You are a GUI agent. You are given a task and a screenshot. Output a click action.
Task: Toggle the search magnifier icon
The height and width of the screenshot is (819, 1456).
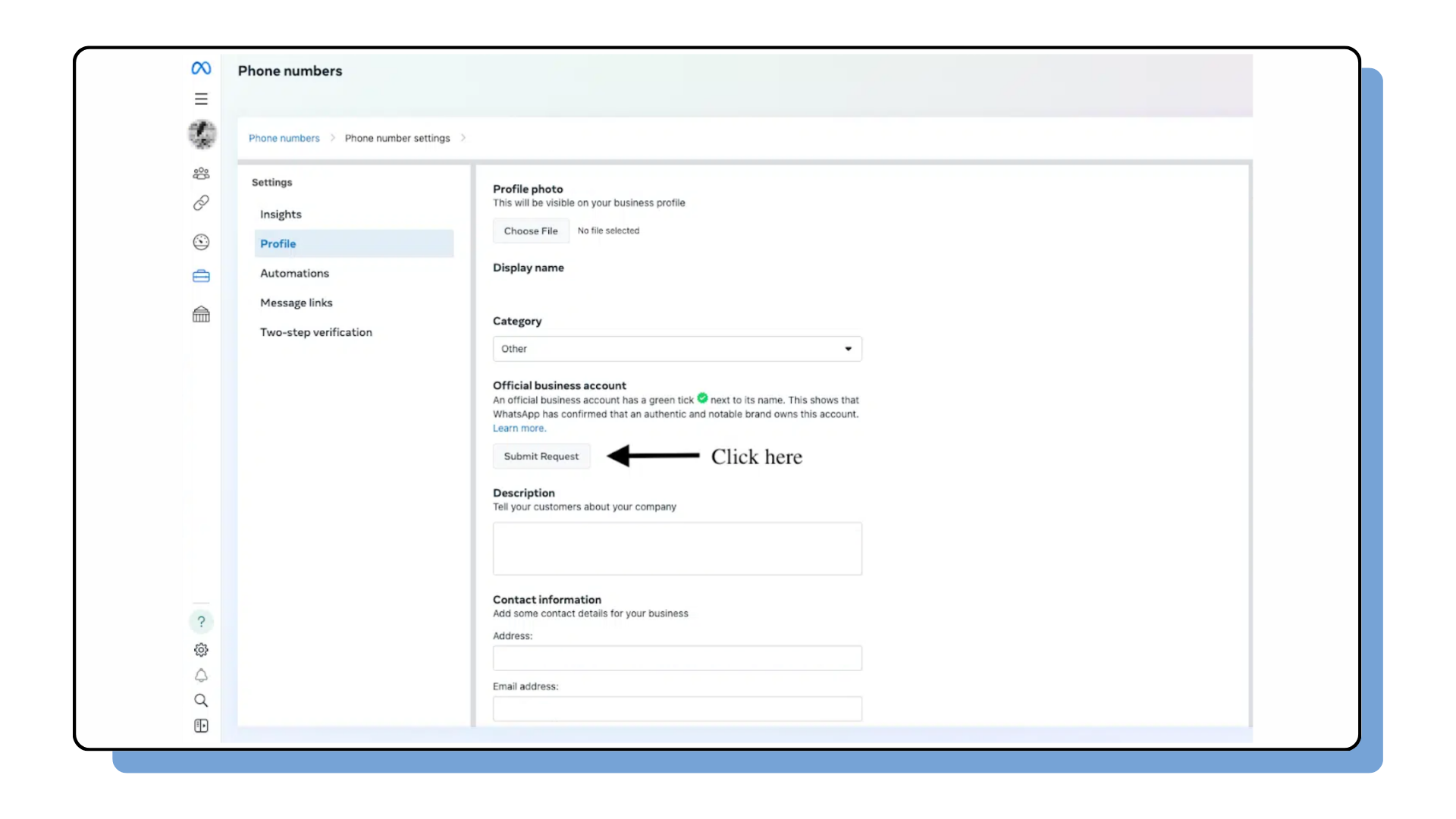coord(200,700)
